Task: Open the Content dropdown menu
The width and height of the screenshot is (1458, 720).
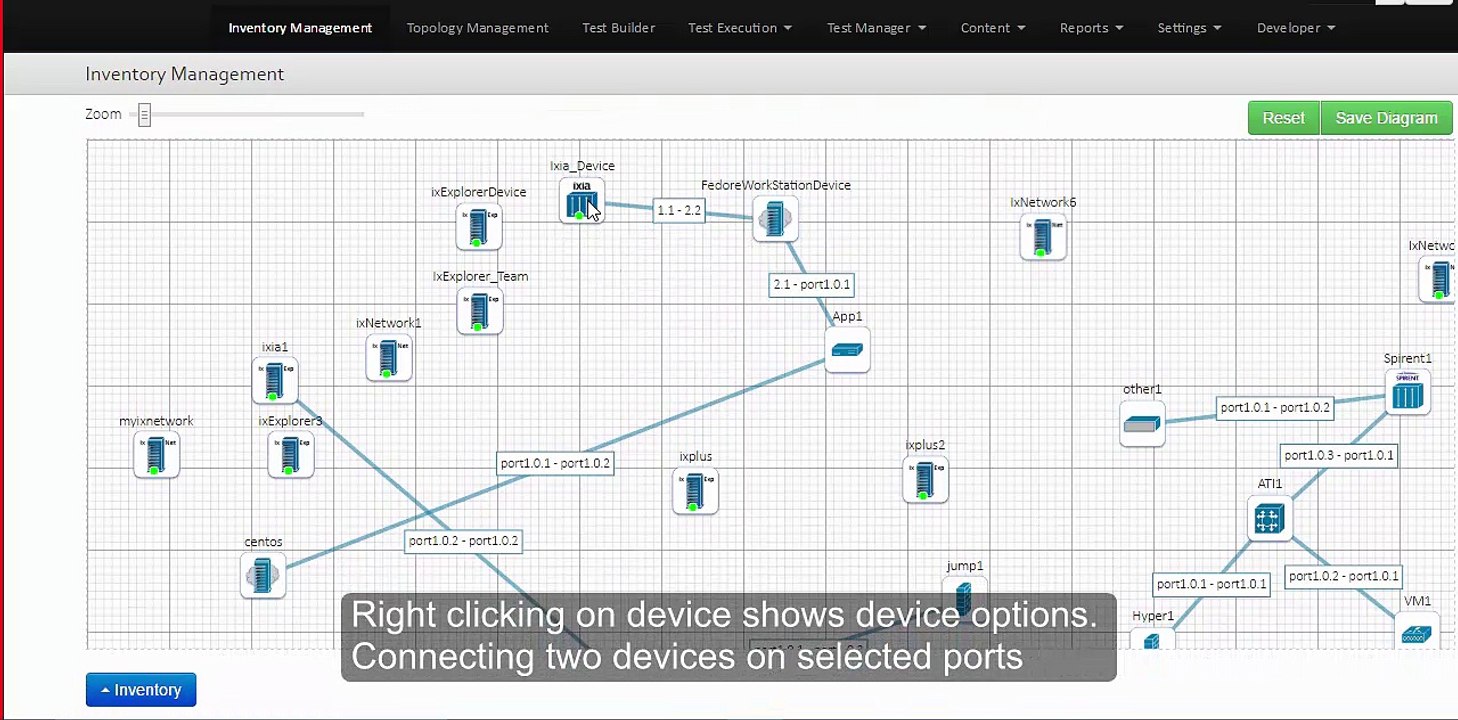Action: click(x=993, y=28)
